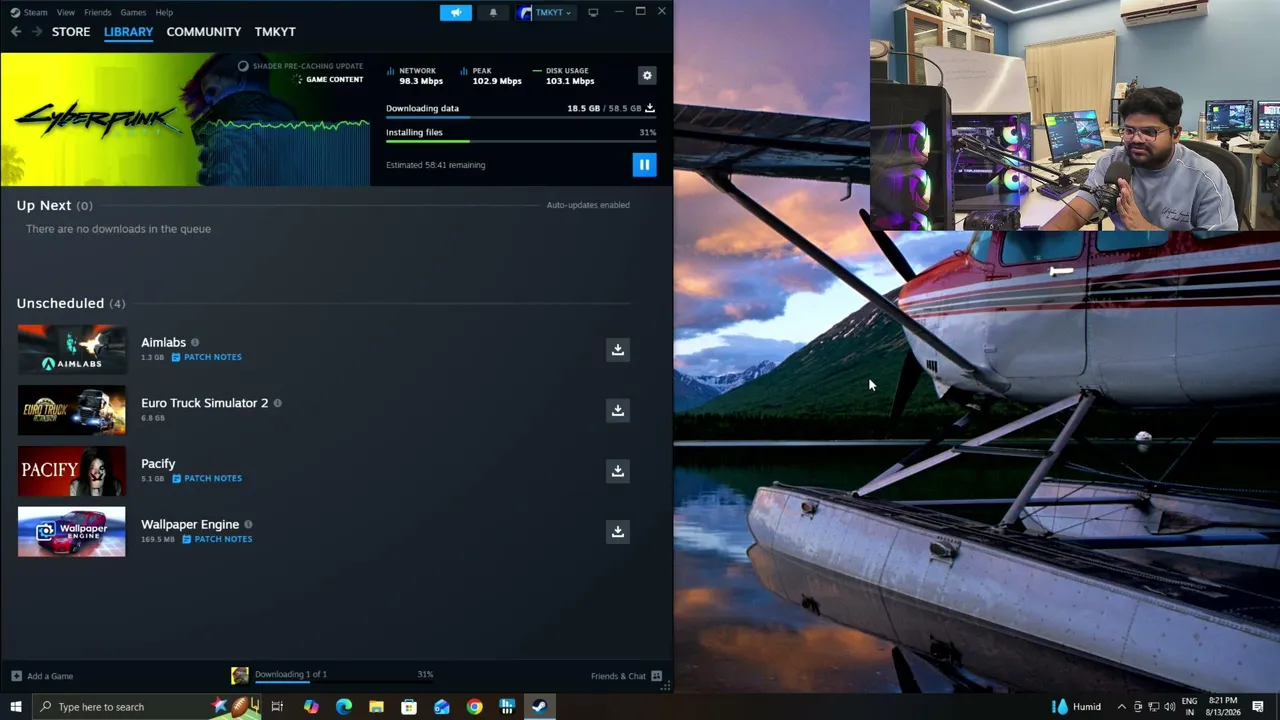This screenshot has width=1280, height=720.
Task: Open Windows Start menu
Action: (15, 707)
